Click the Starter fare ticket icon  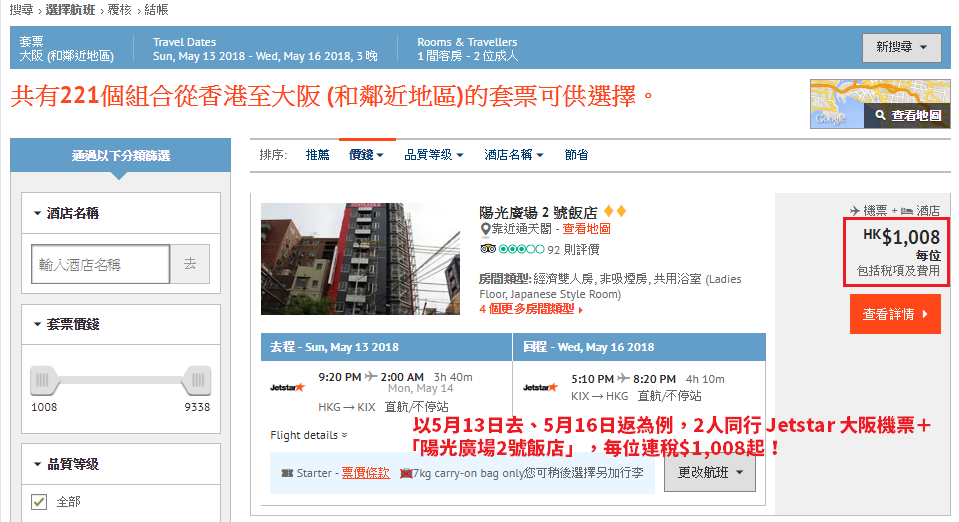tap(287, 473)
